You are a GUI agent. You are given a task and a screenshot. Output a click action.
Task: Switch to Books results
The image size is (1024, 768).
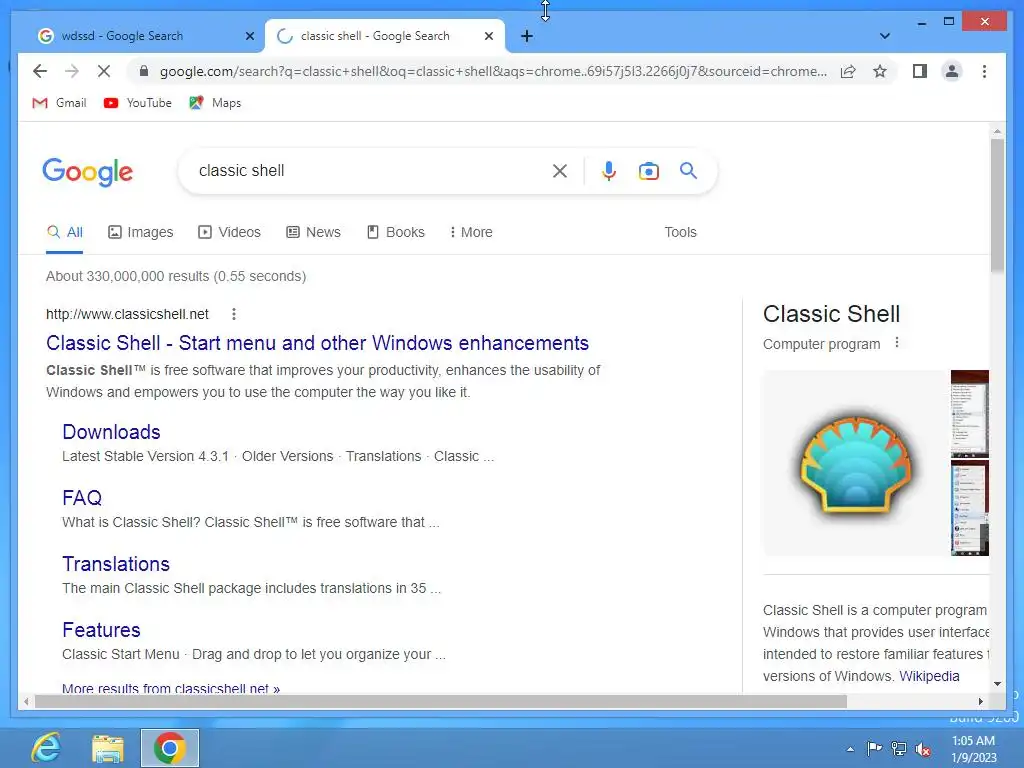coord(396,232)
